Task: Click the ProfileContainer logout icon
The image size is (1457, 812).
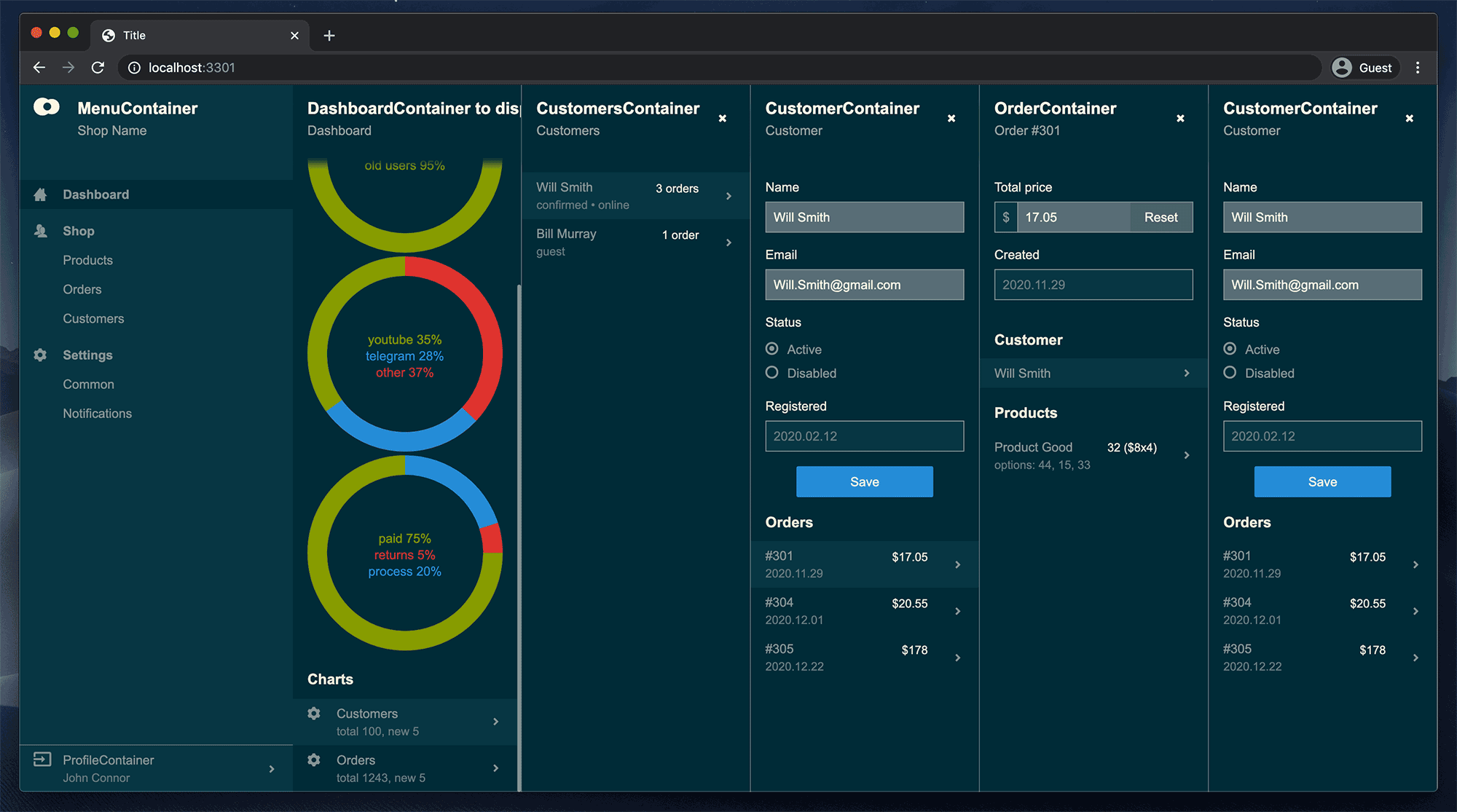Action: pyautogui.click(x=42, y=760)
